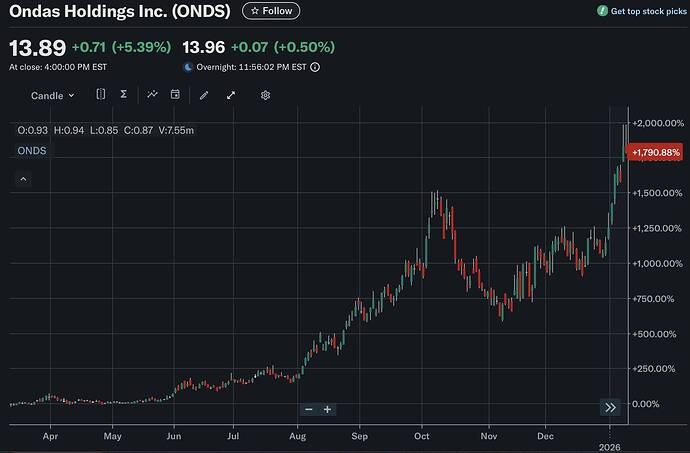The width and height of the screenshot is (690, 453).
Task: Click the +1,000.00% axis label
Action: click(x=658, y=263)
